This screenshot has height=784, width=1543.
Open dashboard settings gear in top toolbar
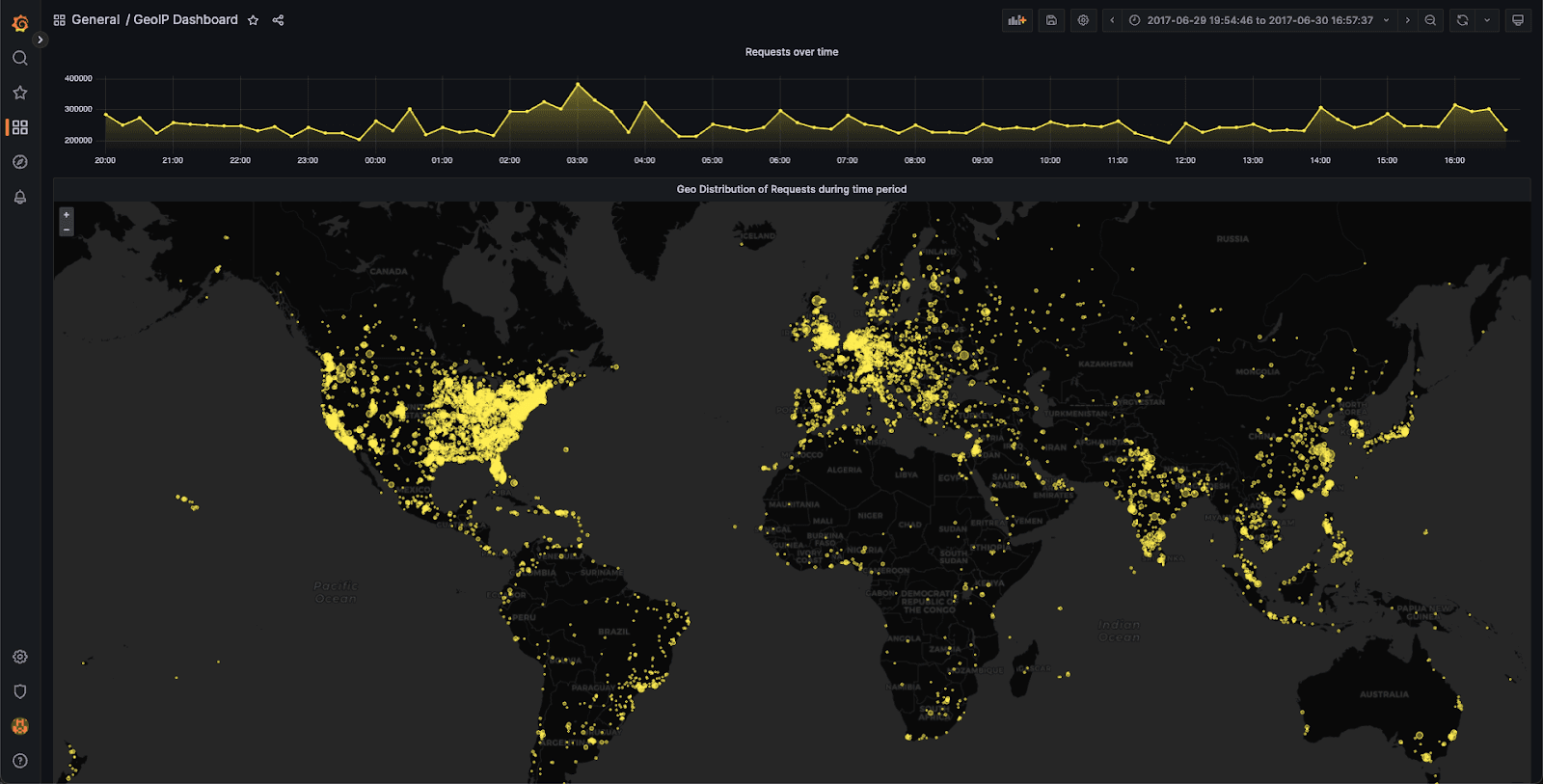pos(1083,20)
